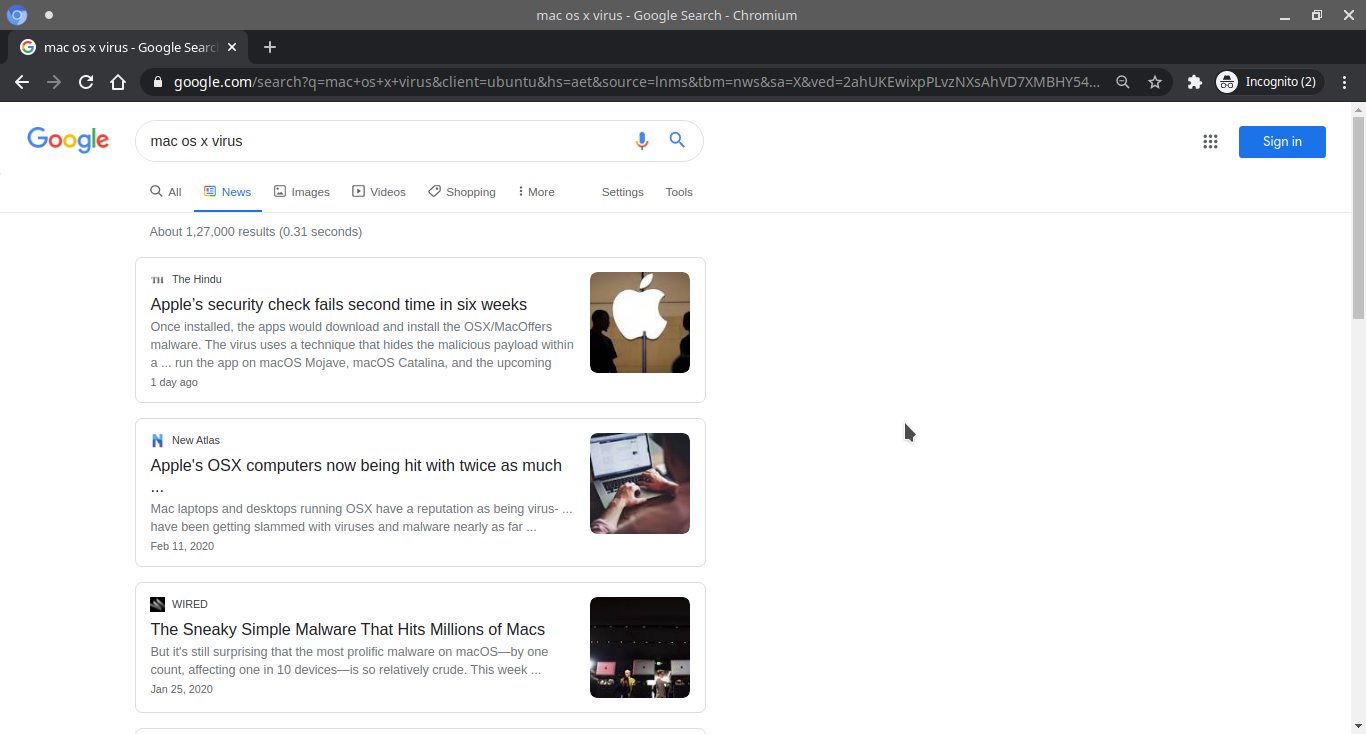1366x734 pixels.
Task: Open 'The Sneaky Simple Malware' WIRED article
Action: tap(348, 630)
